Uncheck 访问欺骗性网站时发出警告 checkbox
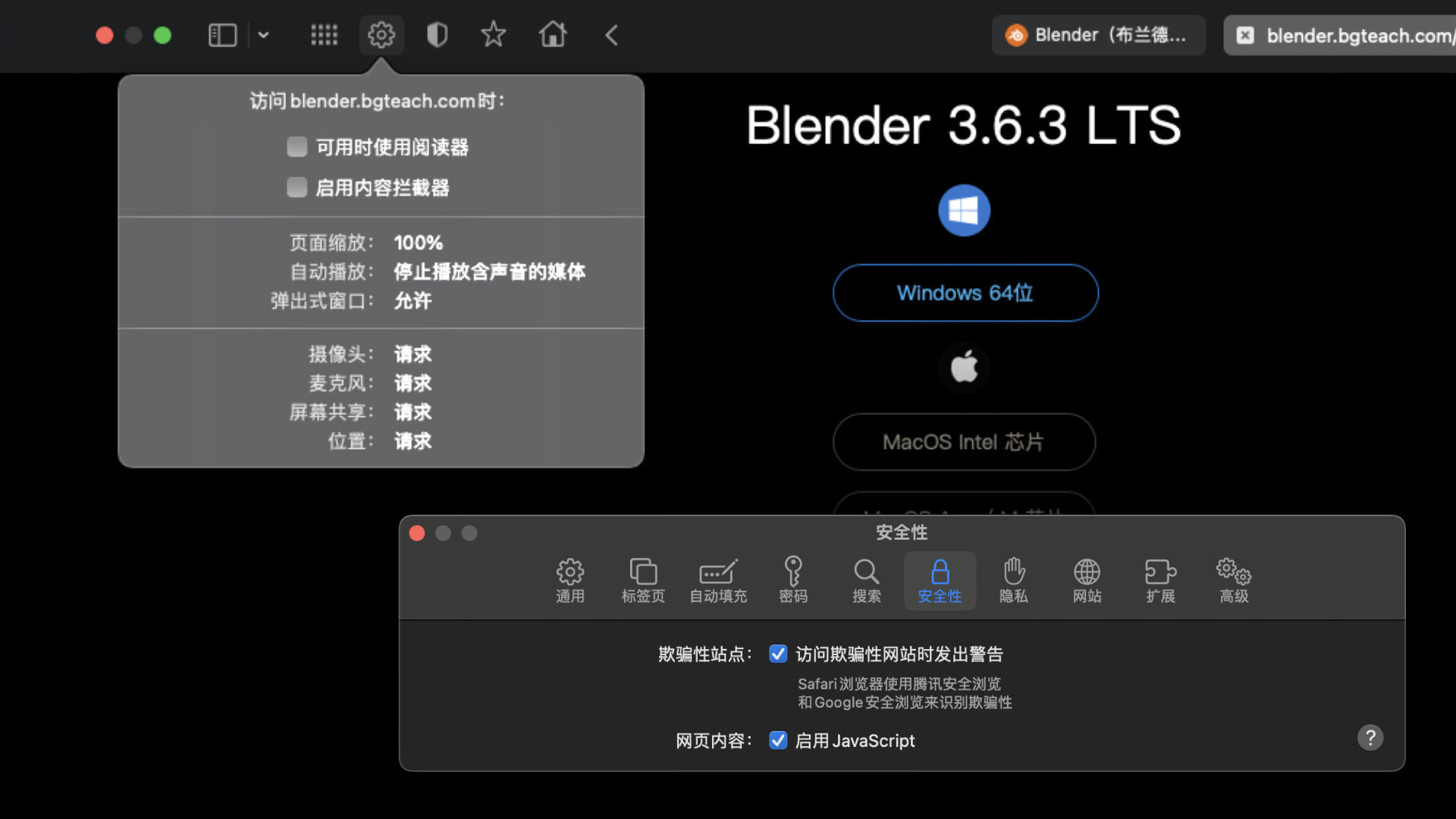Image resolution: width=1456 pixels, height=819 pixels. tap(778, 654)
